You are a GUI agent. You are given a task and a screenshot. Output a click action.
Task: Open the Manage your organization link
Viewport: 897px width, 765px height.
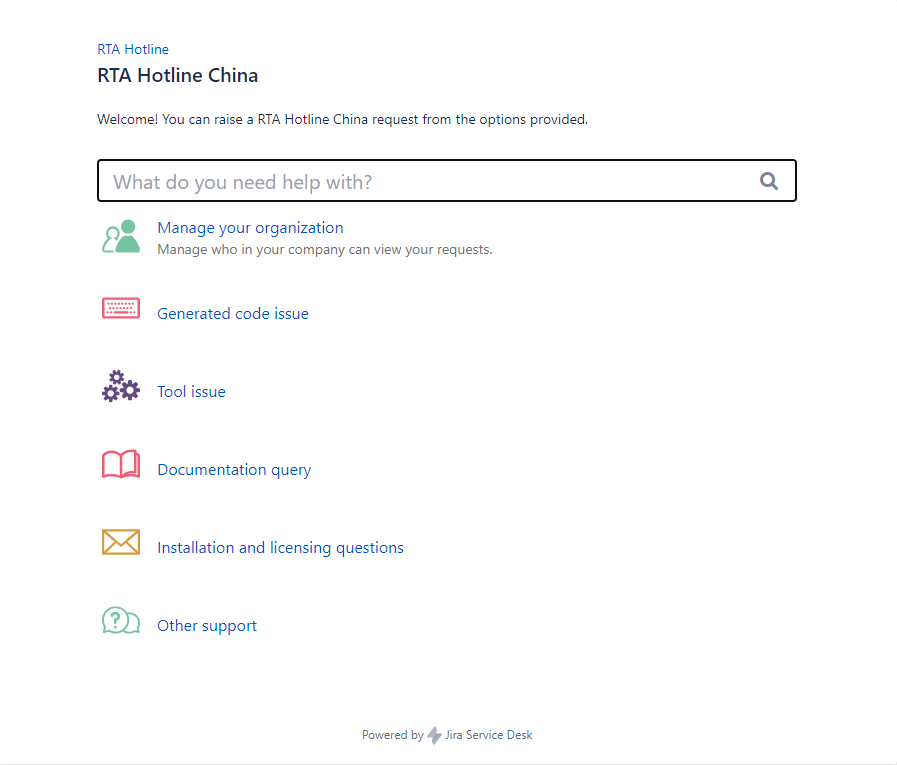point(250,228)
